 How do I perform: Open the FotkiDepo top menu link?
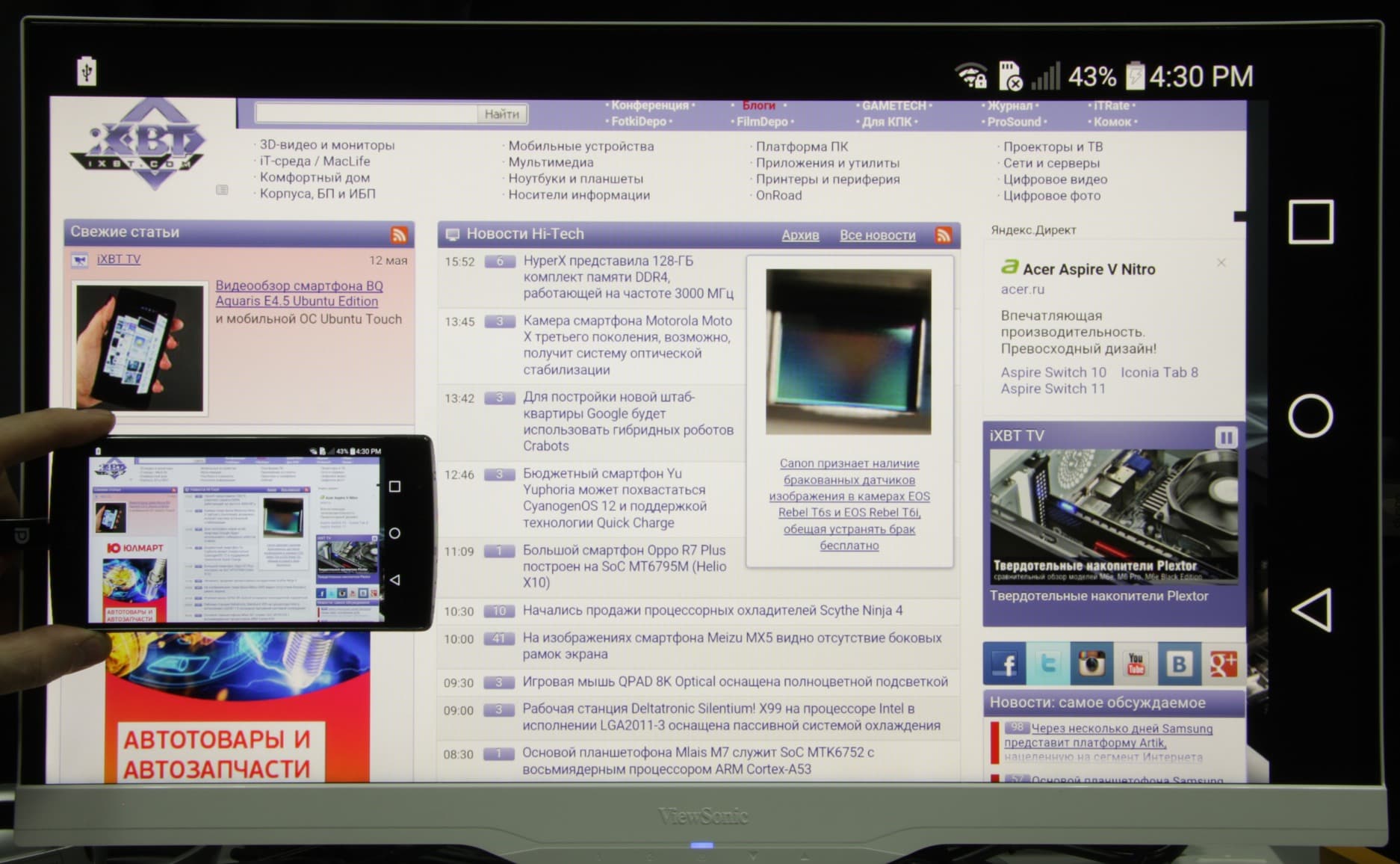[639, 121]
